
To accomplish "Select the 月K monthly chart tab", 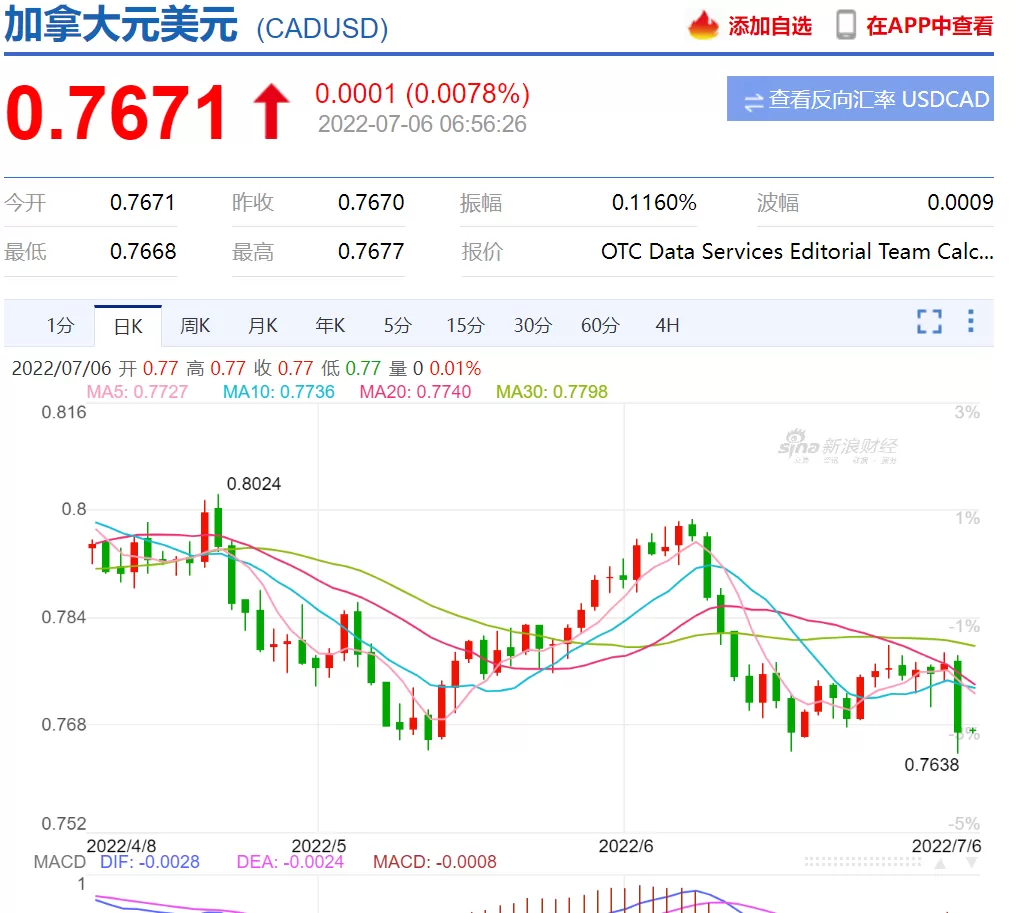I will tap(262, 325).
